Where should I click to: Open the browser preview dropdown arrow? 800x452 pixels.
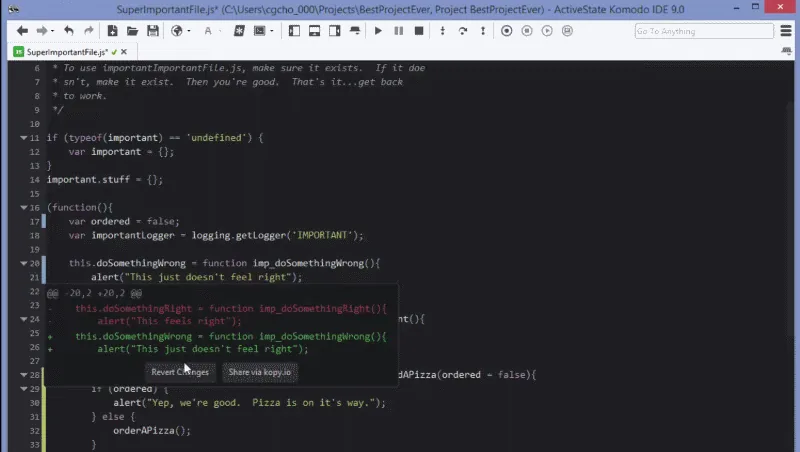click(x=189, y=31)
